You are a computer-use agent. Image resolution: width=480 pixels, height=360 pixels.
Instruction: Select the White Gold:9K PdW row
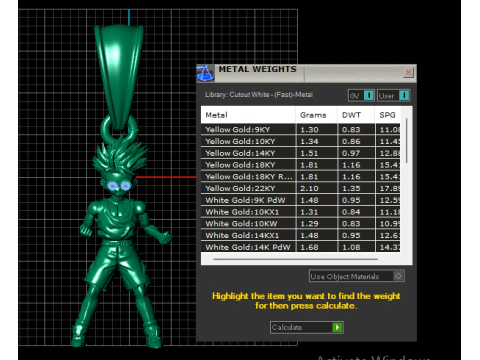coord(300,200)
